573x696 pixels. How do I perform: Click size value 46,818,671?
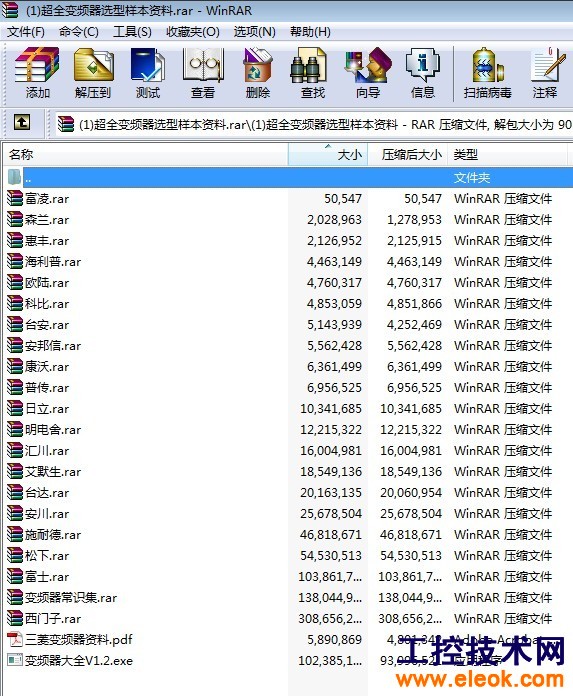[x=331, y=534]
